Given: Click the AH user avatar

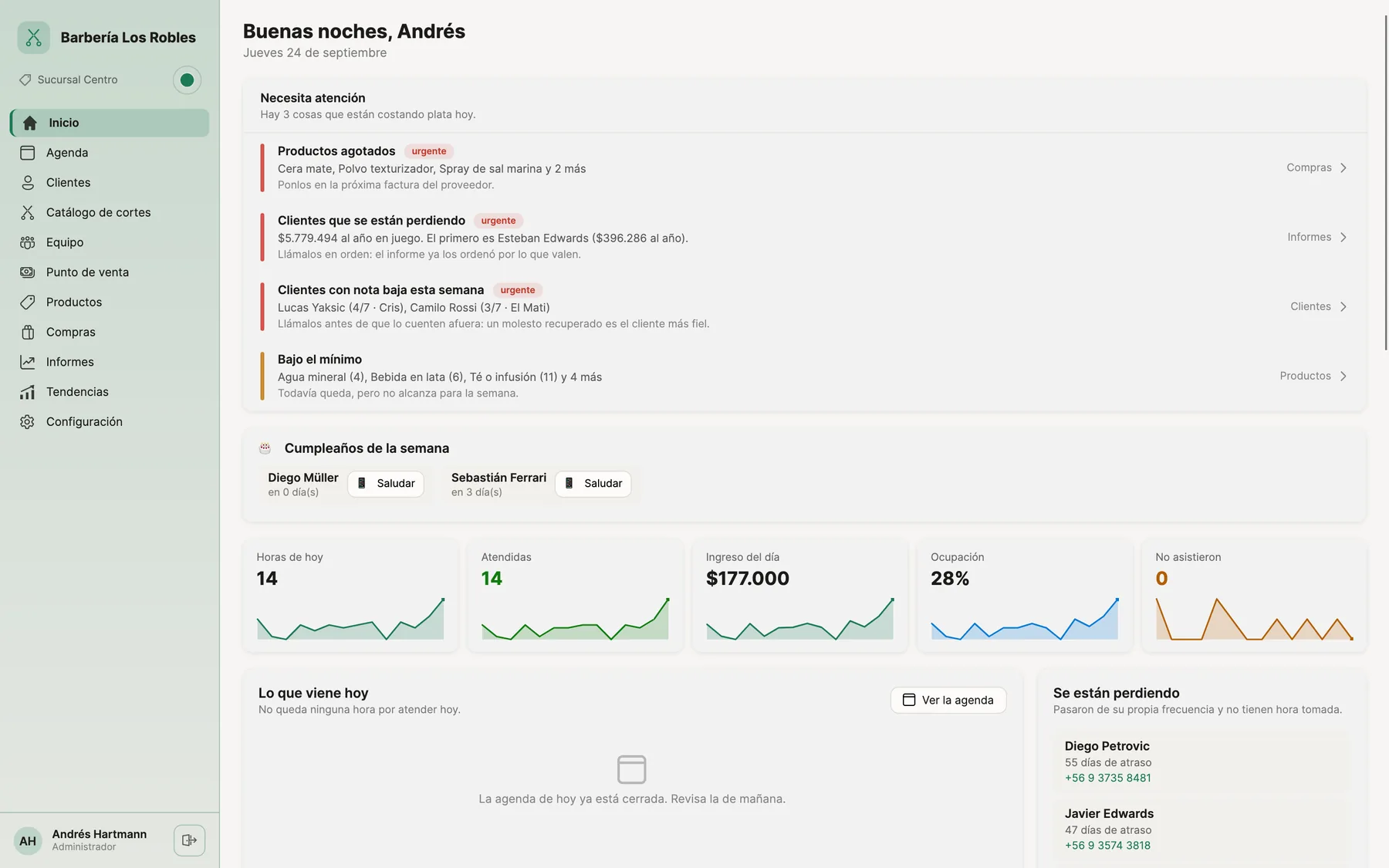Looking at the screenshot, I should click(28, 841).
